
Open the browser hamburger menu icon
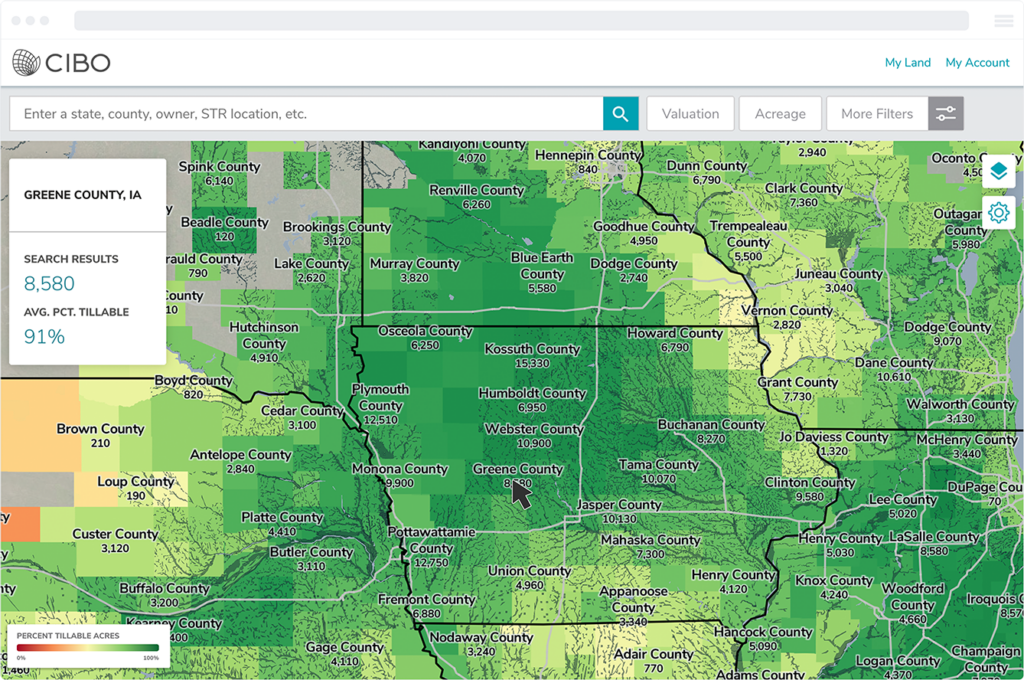[x=1004, y=21]
